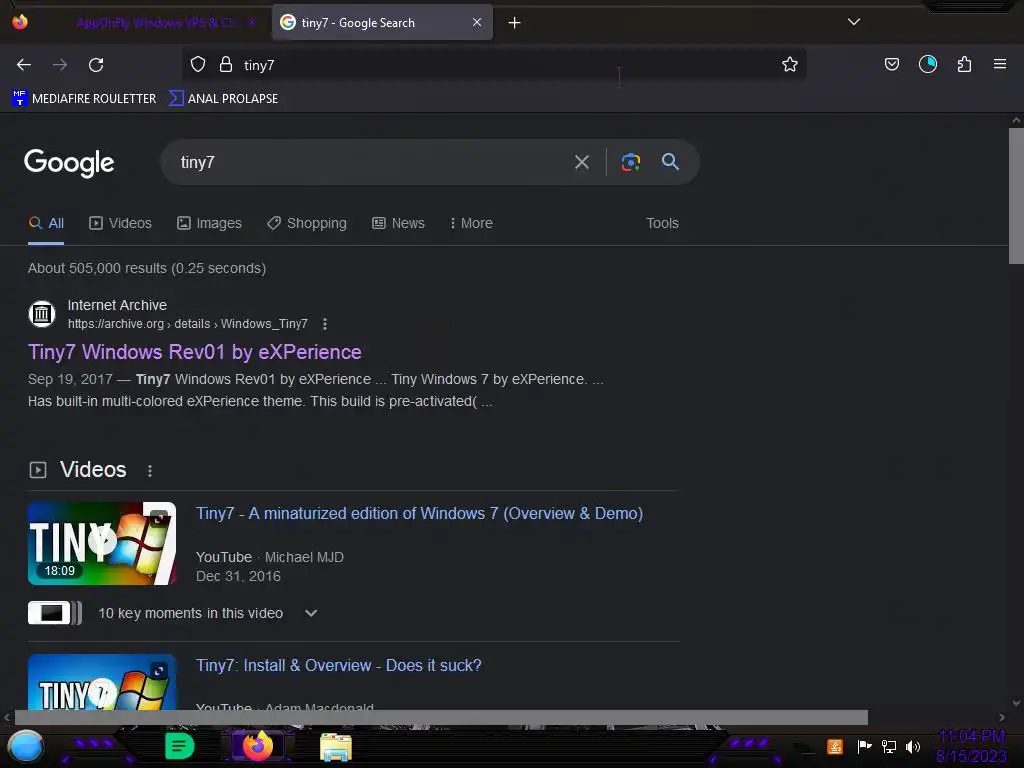Open the search Tools options

[x=662, y=223]
